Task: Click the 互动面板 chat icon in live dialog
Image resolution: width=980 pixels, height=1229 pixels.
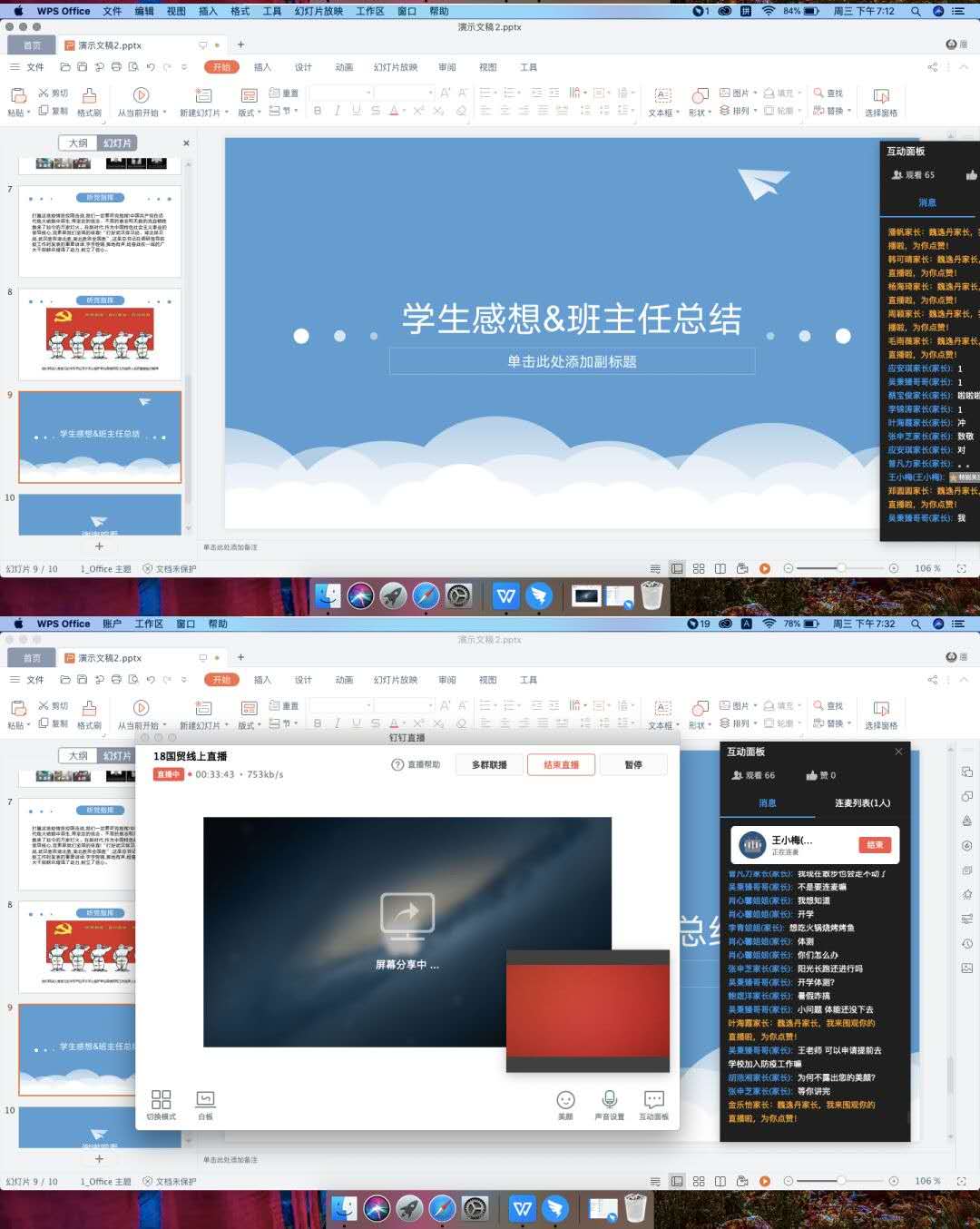Action: pyautogui.click(x=653, y=1100)
